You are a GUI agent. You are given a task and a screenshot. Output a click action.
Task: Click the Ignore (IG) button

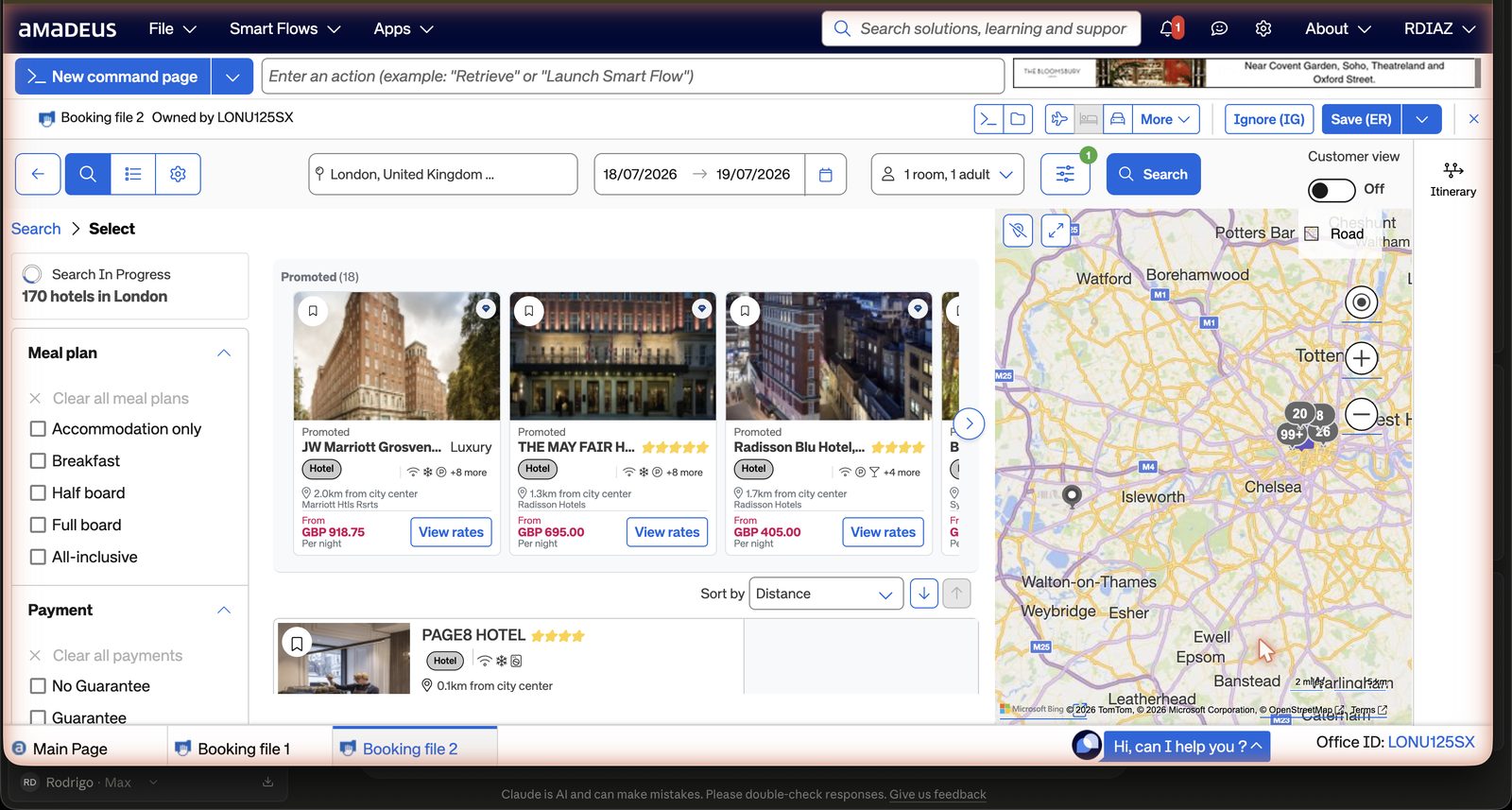click(1269, 119)
